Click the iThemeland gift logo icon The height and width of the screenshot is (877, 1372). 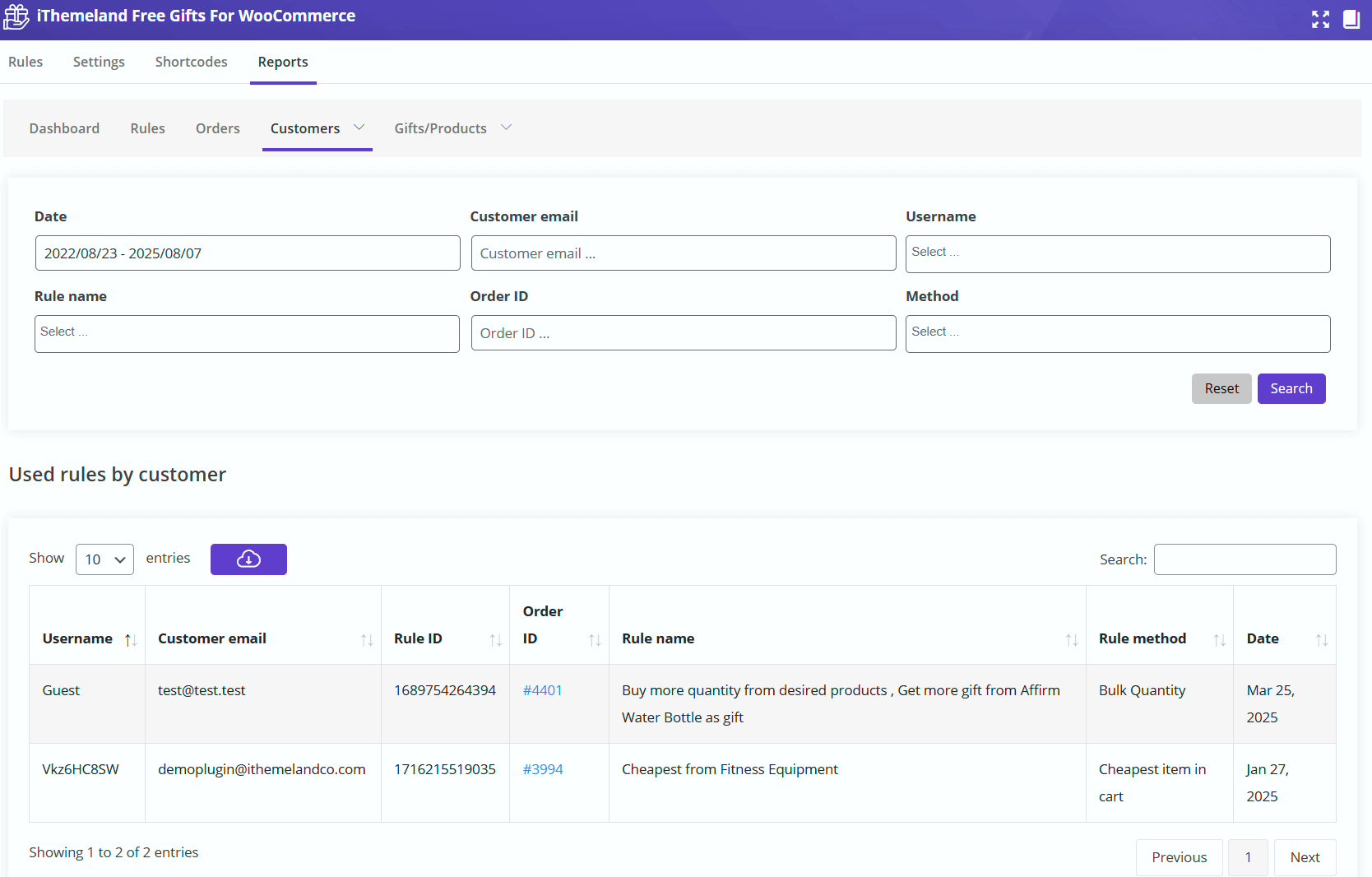pos(16,16)
